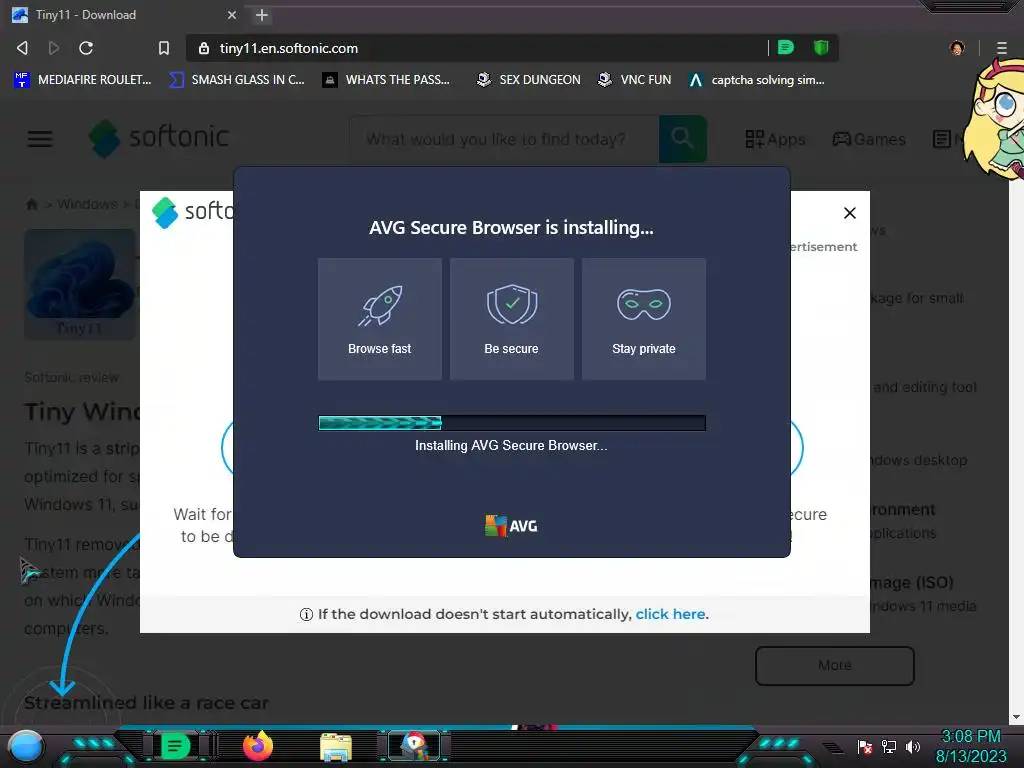The image size is (1024, 768).
Task: Bookmark this page using the bookmark icon
Action: (x=164, y=48)
